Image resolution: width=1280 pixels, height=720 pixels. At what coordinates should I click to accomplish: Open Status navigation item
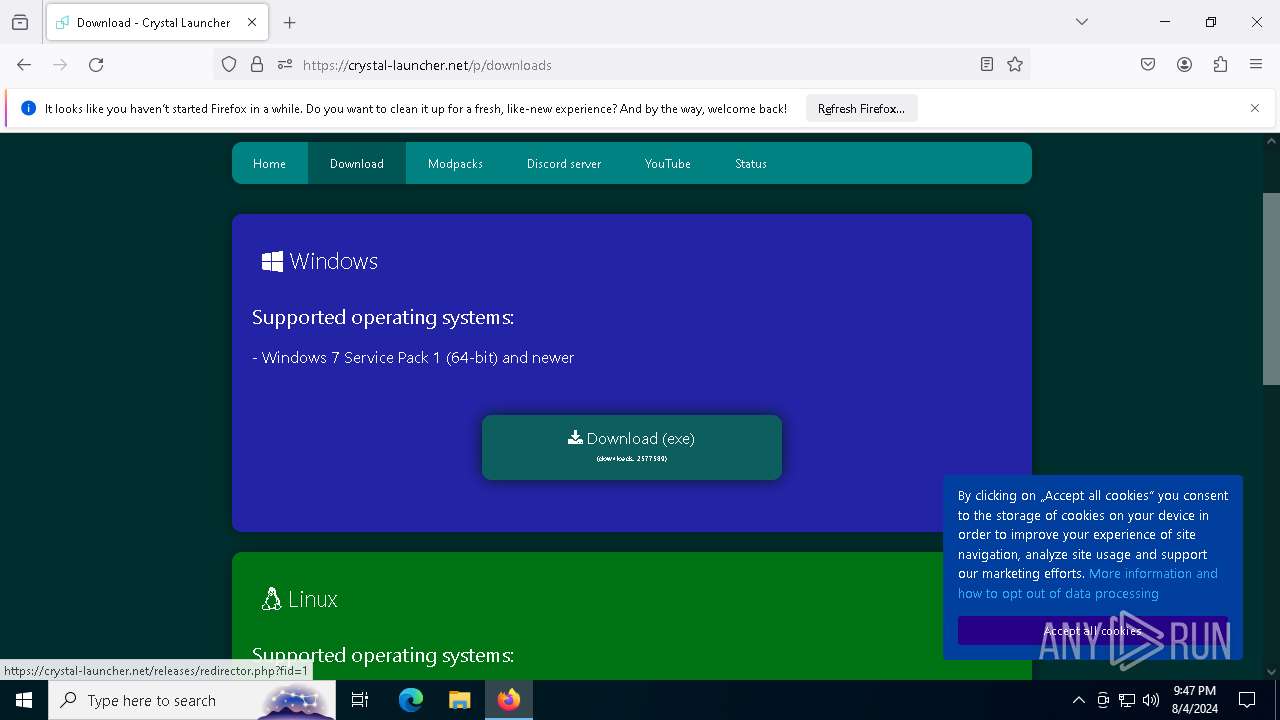tap(751, 163)
